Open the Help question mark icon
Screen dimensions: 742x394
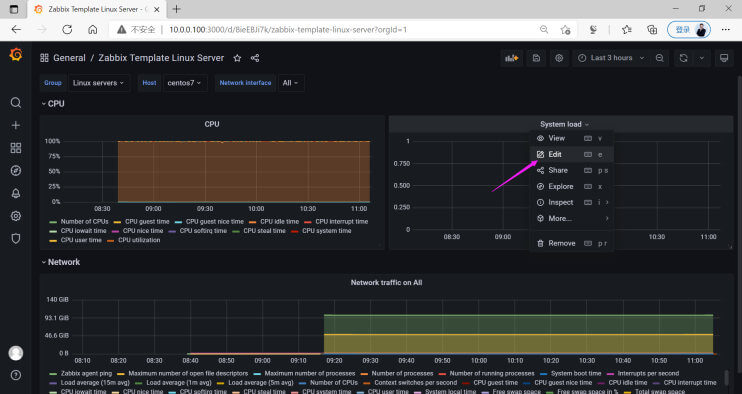(x=16, y=375)
